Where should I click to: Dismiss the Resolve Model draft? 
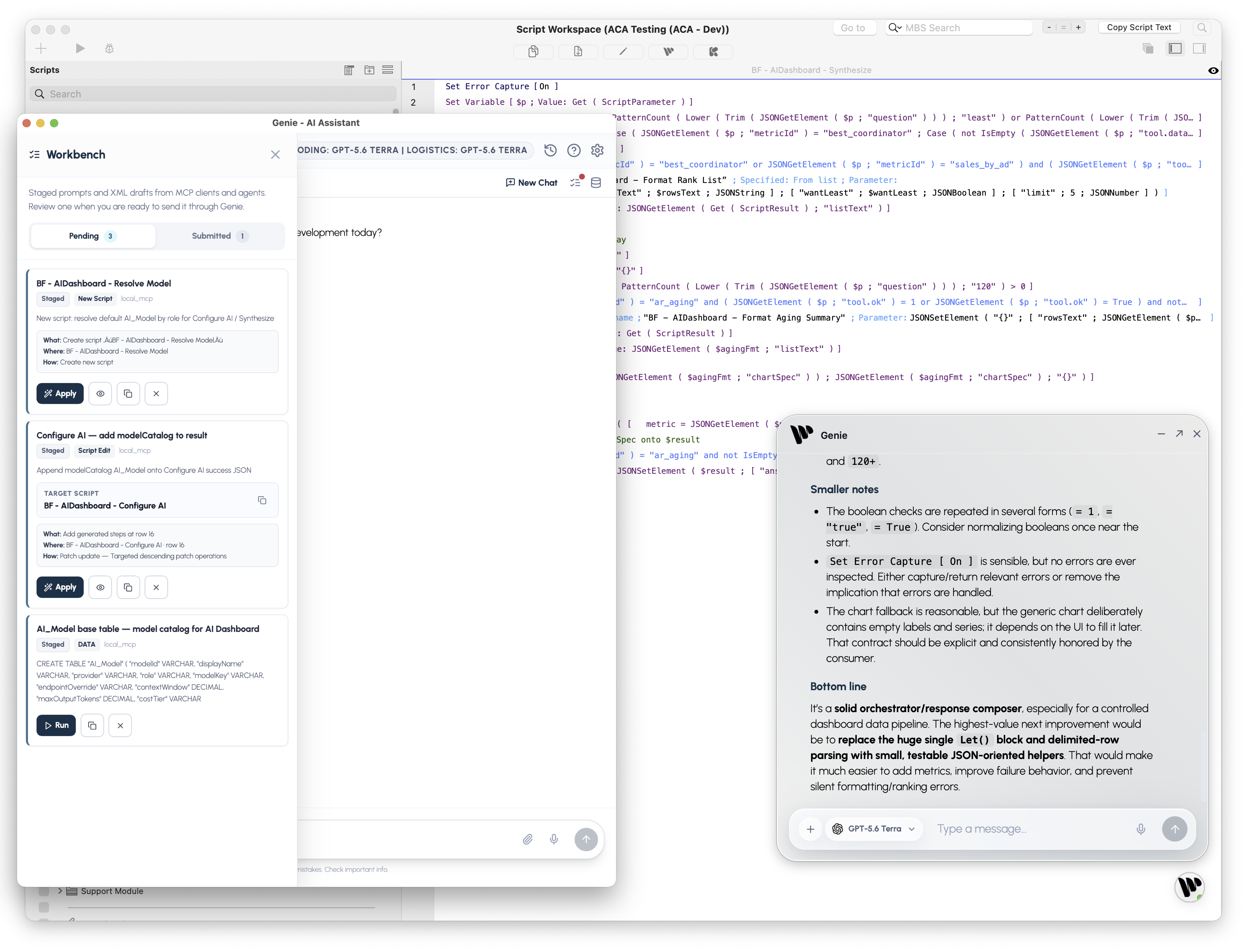pos(156,394)
